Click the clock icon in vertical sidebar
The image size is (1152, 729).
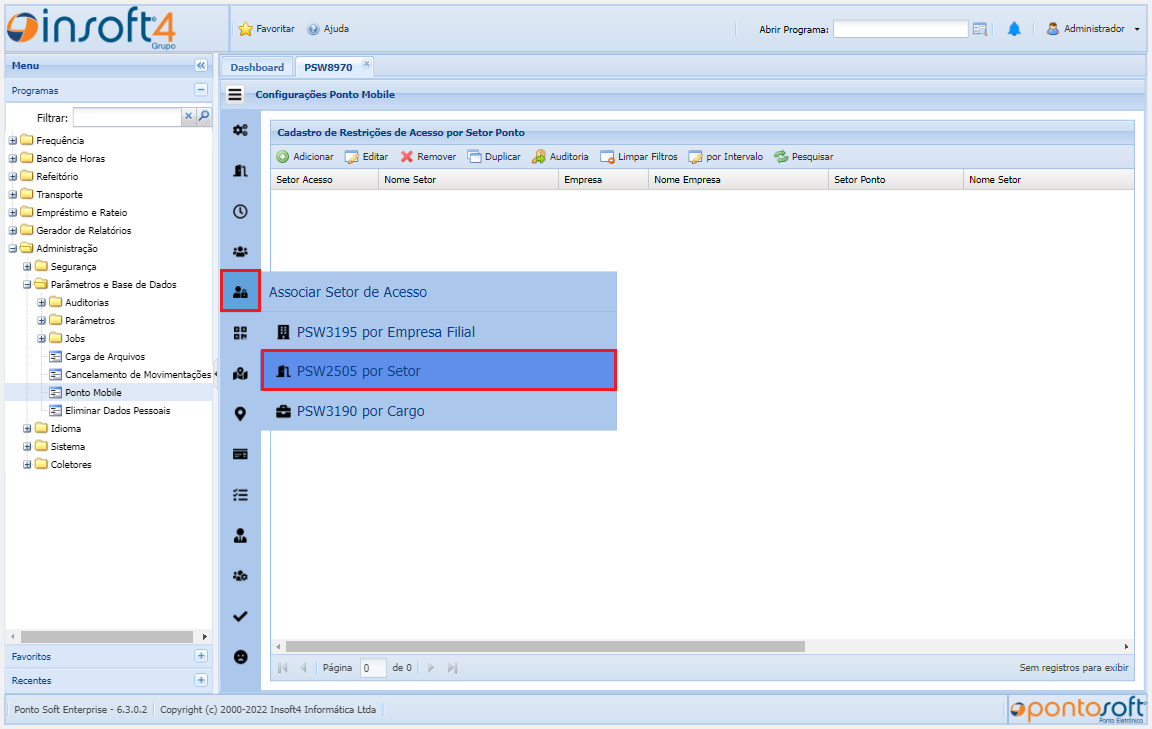[240, 211]
